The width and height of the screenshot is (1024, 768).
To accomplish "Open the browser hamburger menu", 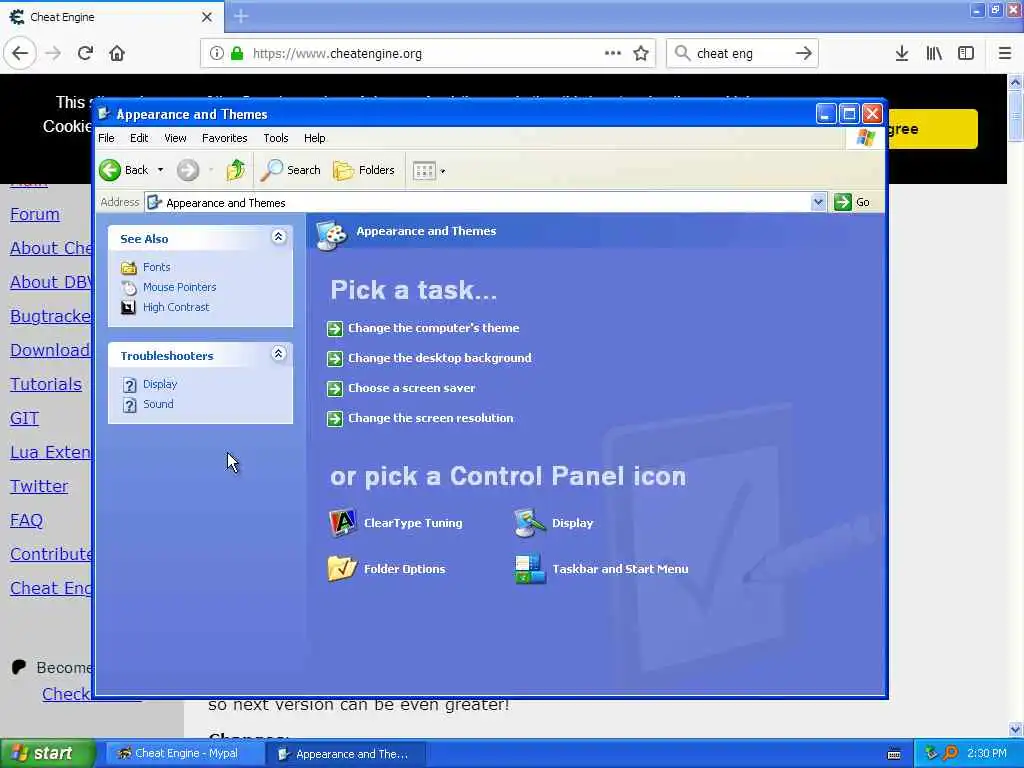I will tap(1004, 54).
